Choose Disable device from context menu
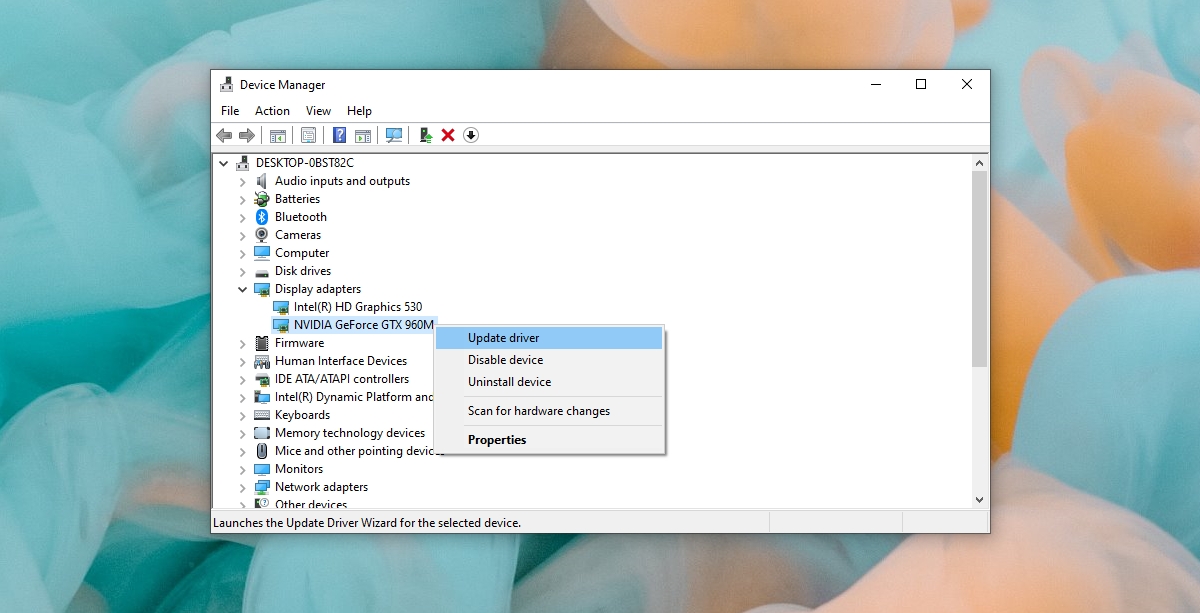The width and height of the screenshot is (1200, 613). (x=550, y=360)
